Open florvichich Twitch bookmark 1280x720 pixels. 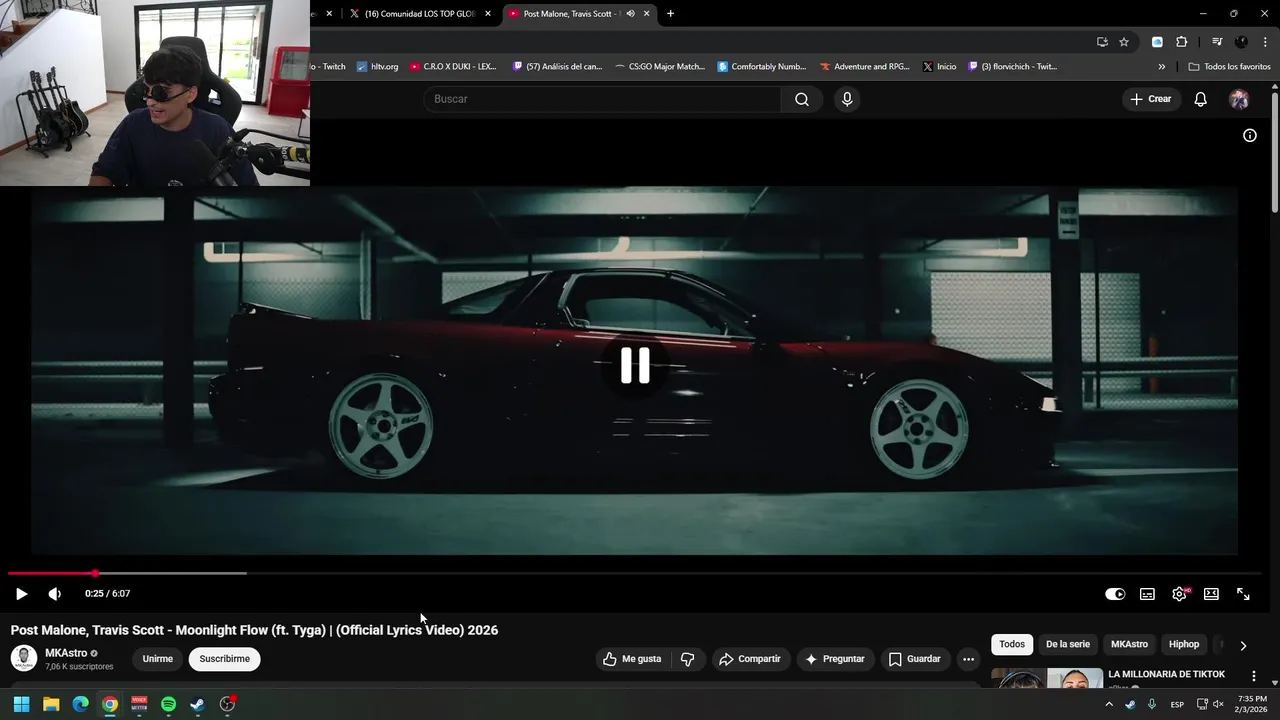pos(1012,67)
